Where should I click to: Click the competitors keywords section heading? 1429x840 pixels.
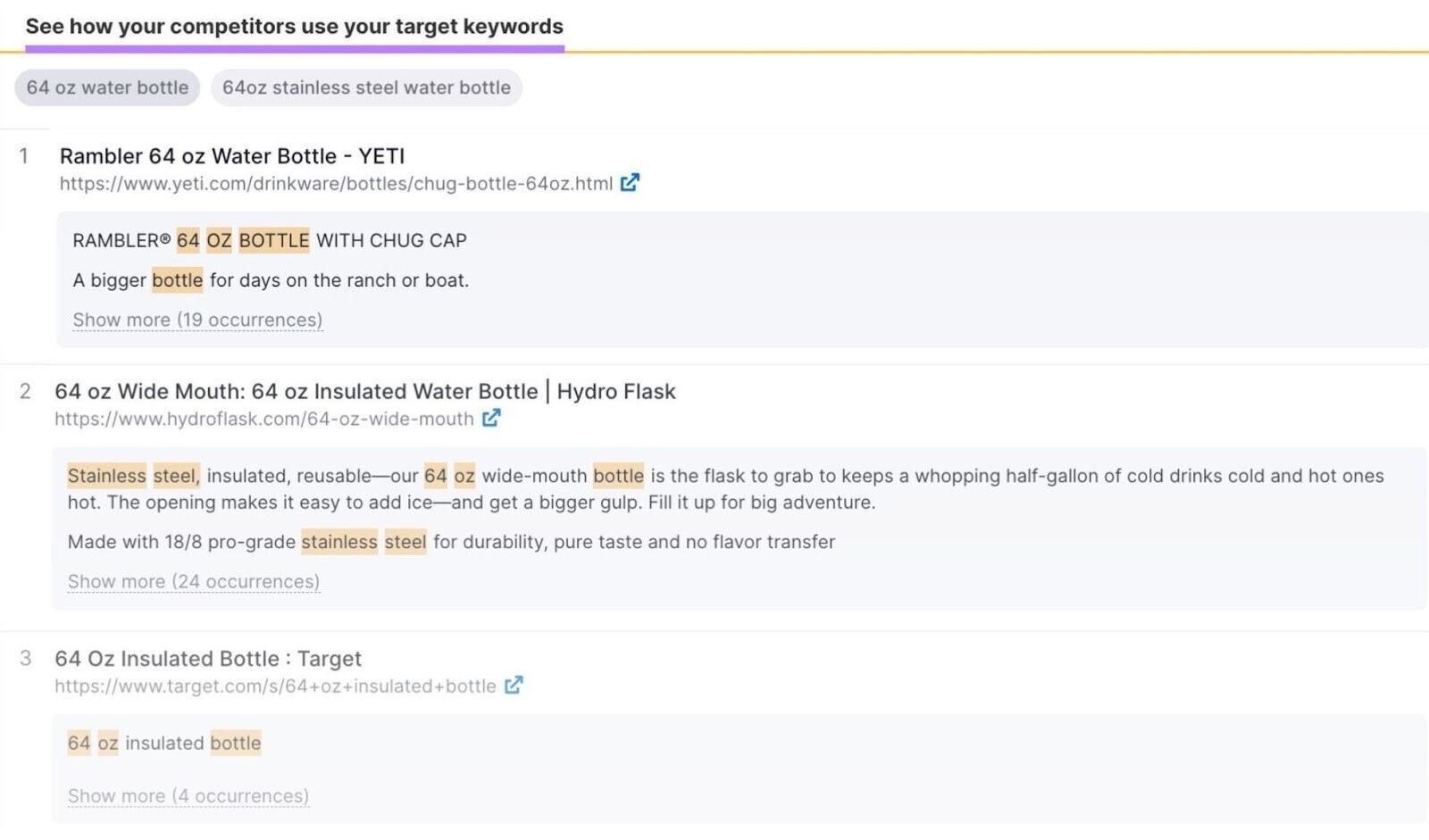click(295, 26)
